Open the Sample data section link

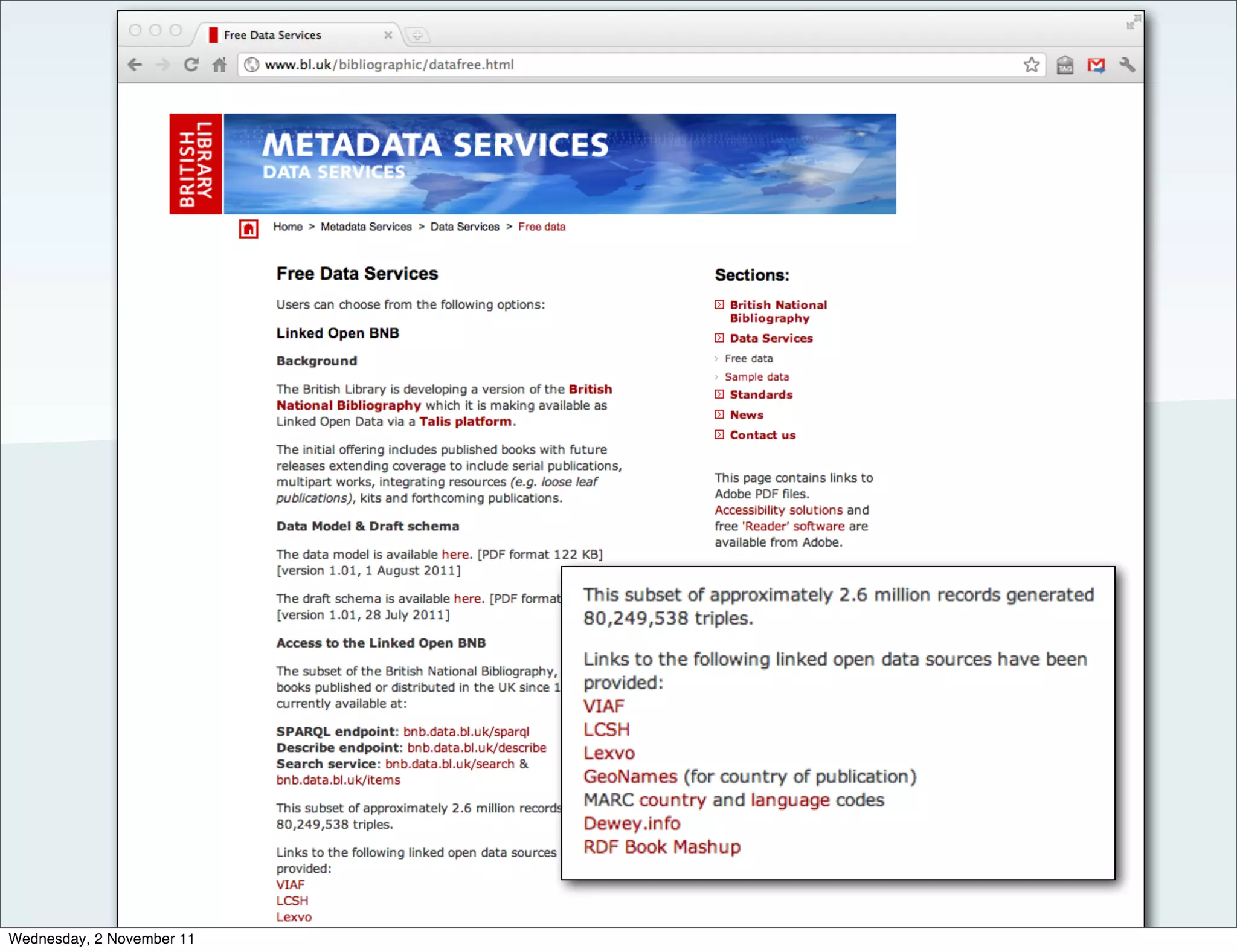756,376
